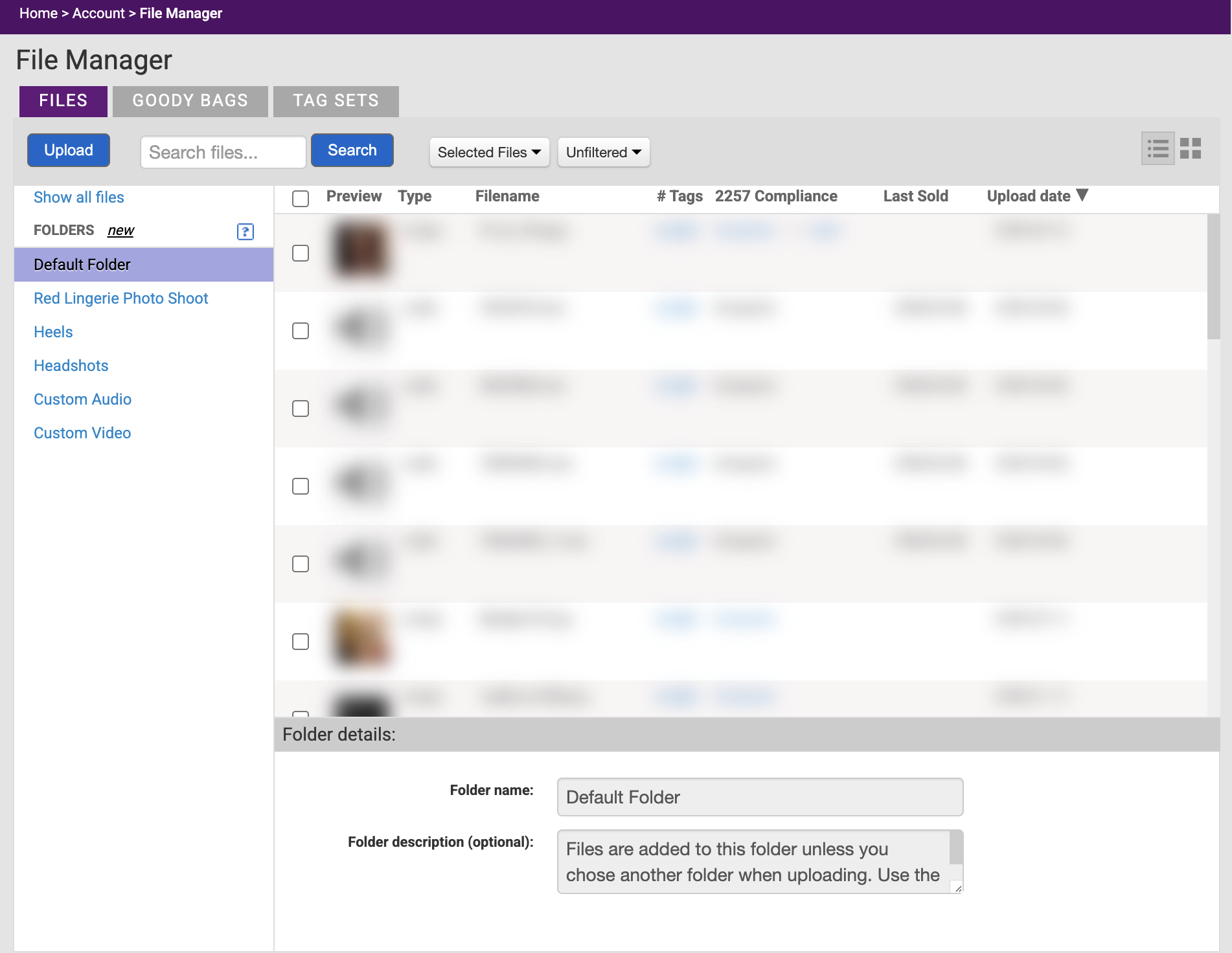Sort by Last Sold column header
Screen dimensions: 1232x953
916,196
